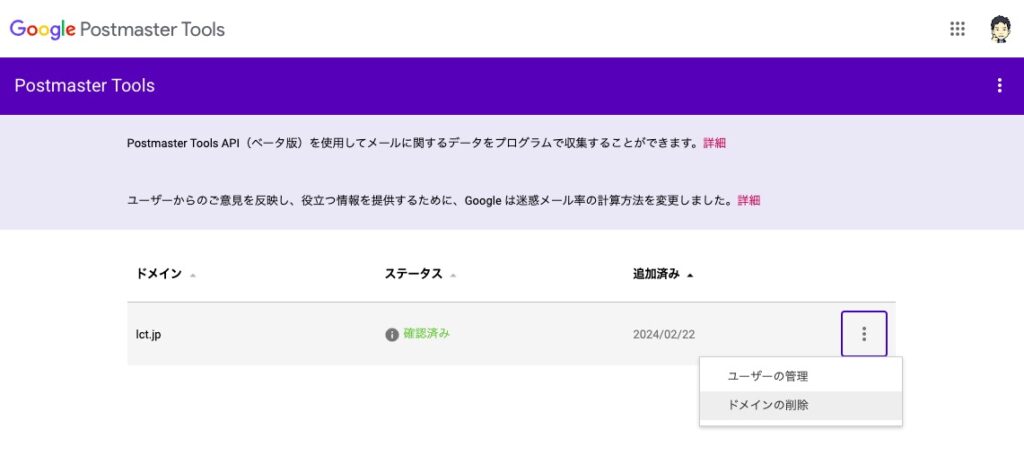Sort by ステータス column arrow
The image size is (1024, 456).
coord(453,275)
